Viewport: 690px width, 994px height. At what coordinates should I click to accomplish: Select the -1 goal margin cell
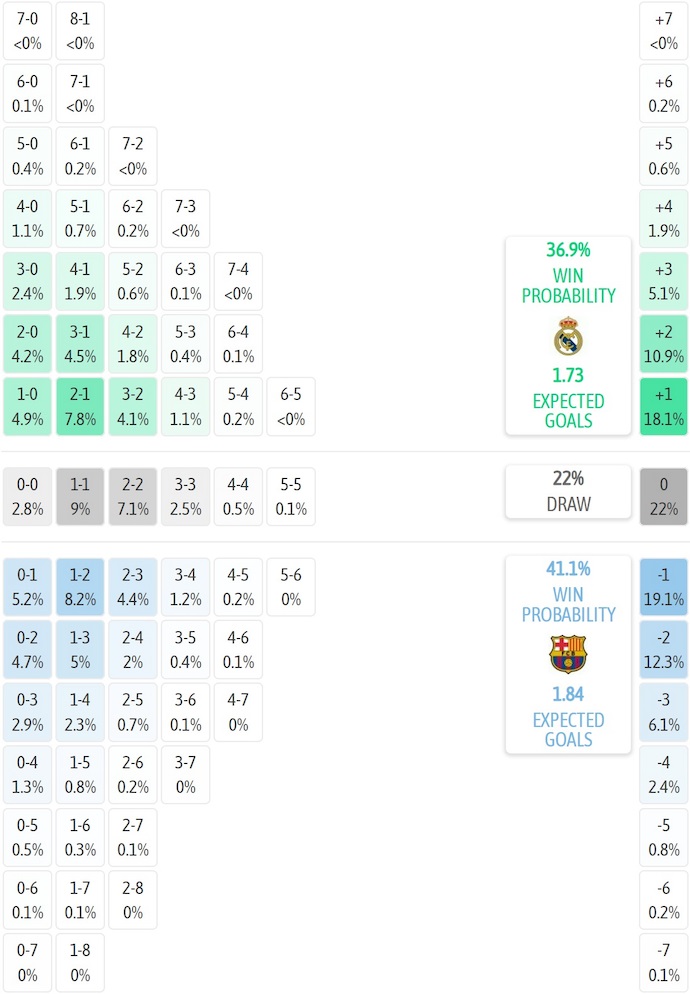pyautogui.click(x=664, y=587)
